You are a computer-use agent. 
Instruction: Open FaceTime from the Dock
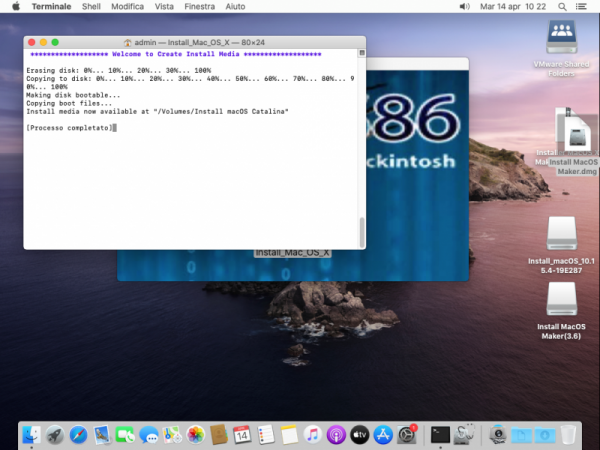(x=125, y=435)
